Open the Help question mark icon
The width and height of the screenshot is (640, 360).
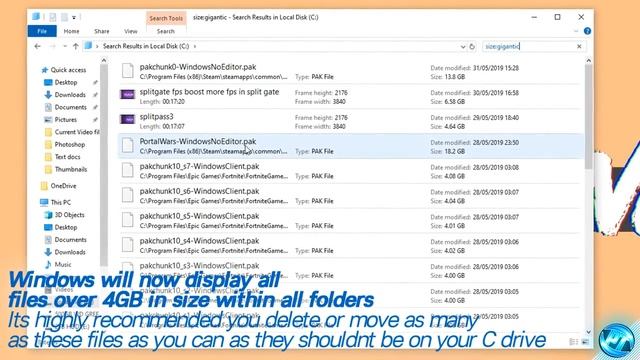point(587,31)
